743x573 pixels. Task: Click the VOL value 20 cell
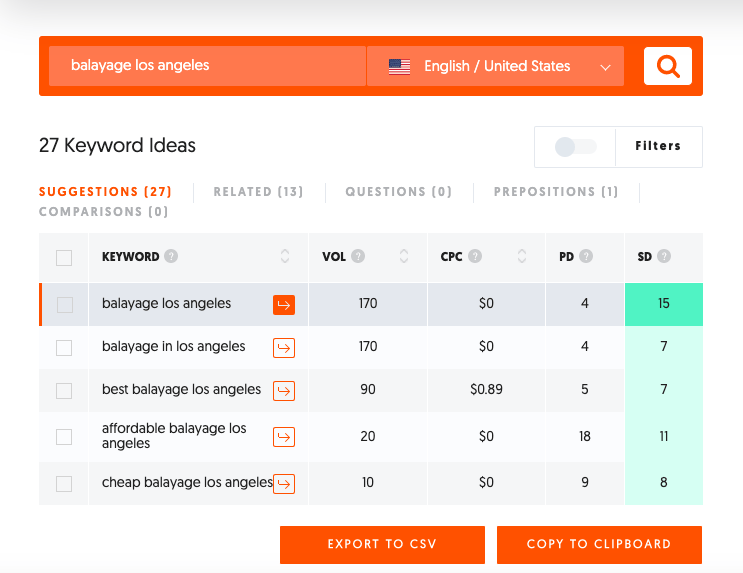(x=368, y=436)
